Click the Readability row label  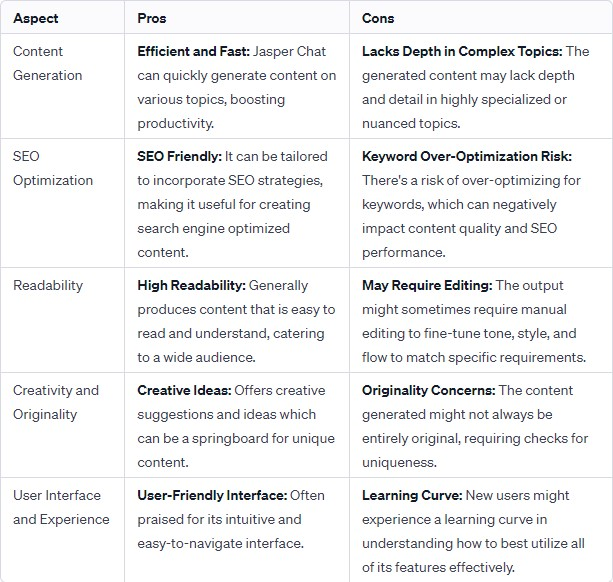pyautogui.click(x=48, y=285)
